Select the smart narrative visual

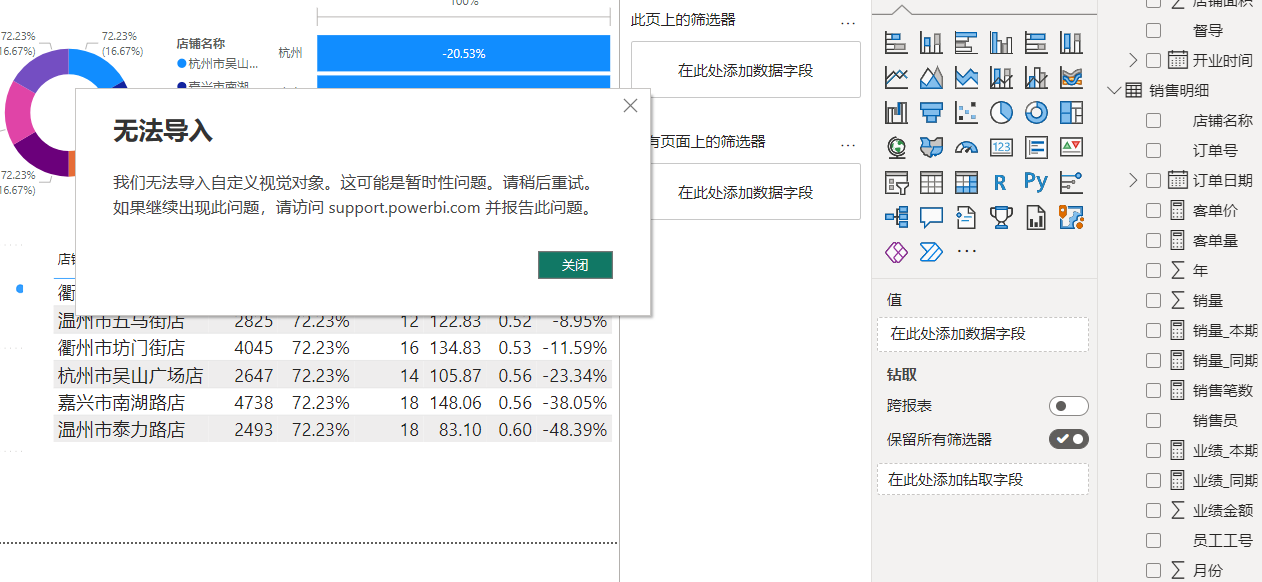(x=966, y=217)
